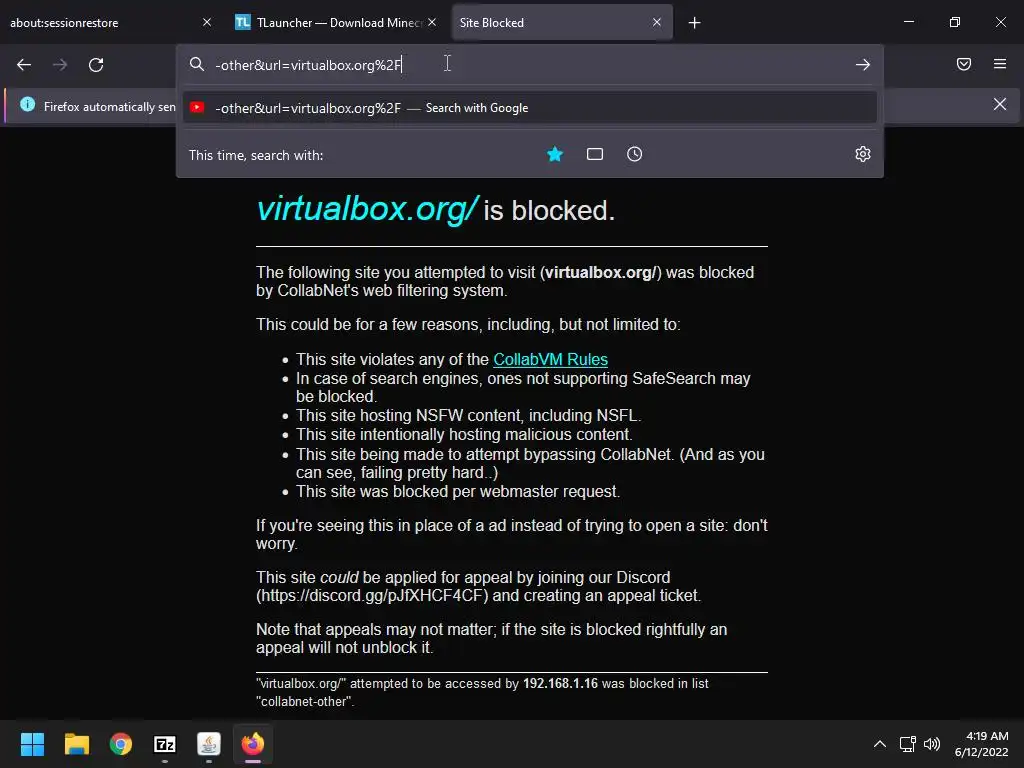The image size is (1024, 768).
Task: Click the virtualbox.org/ blocked heading
Action: (x=436, y=210)
